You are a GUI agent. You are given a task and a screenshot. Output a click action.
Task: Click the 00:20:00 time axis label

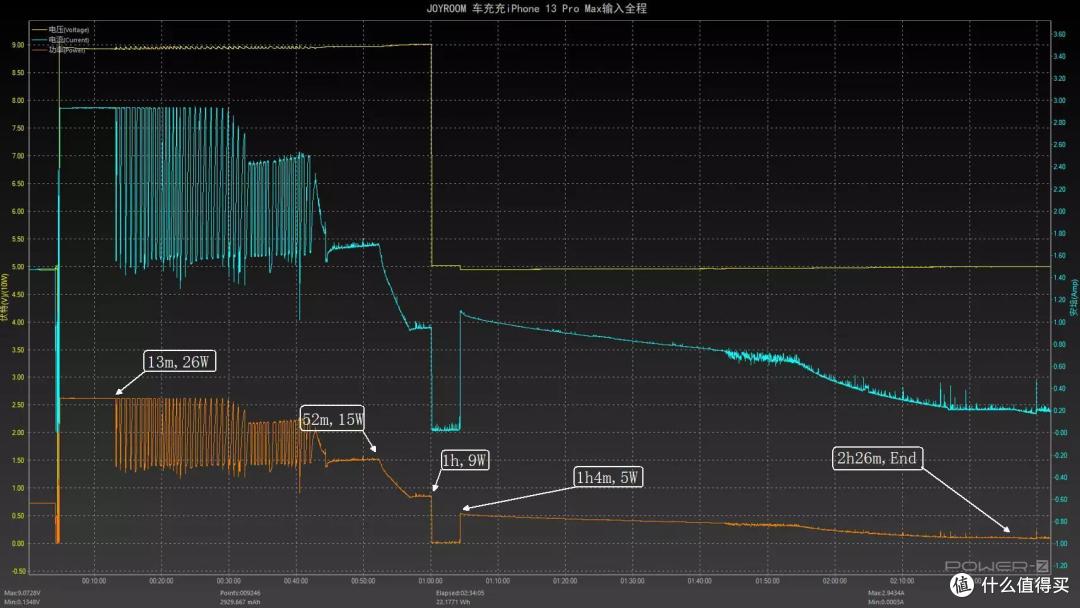[161, 581]
